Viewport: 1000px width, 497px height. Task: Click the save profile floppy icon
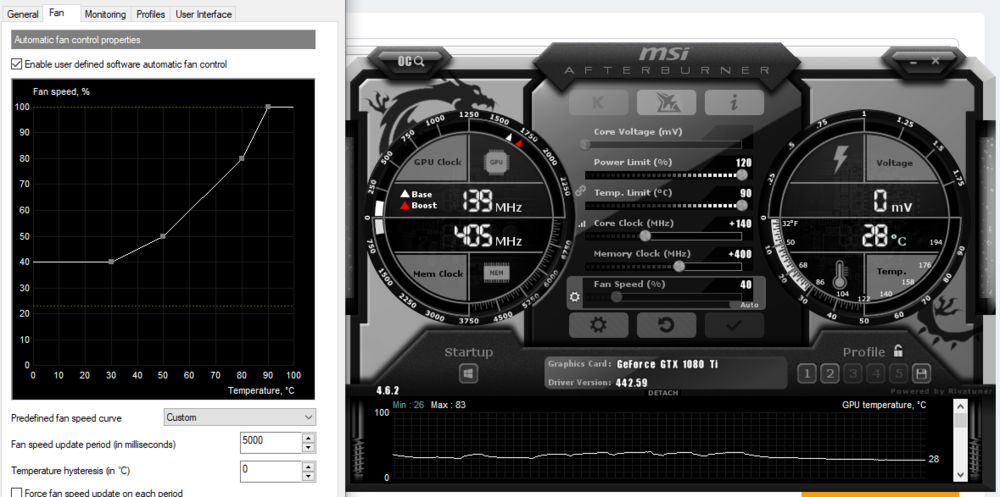(x=922, y=373)
